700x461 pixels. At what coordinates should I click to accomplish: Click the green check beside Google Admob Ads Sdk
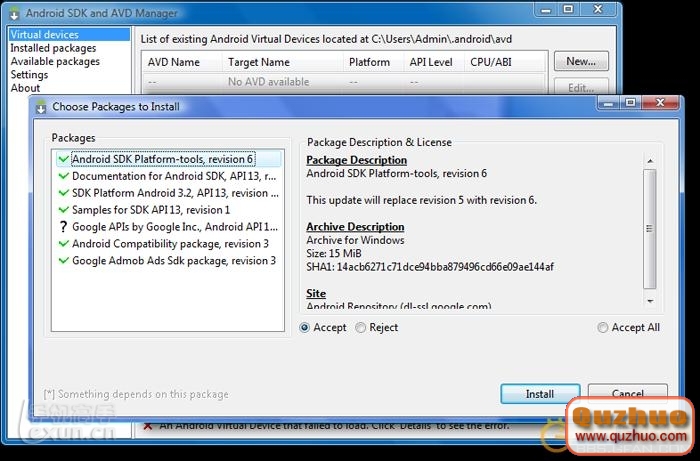coord(64,261)
